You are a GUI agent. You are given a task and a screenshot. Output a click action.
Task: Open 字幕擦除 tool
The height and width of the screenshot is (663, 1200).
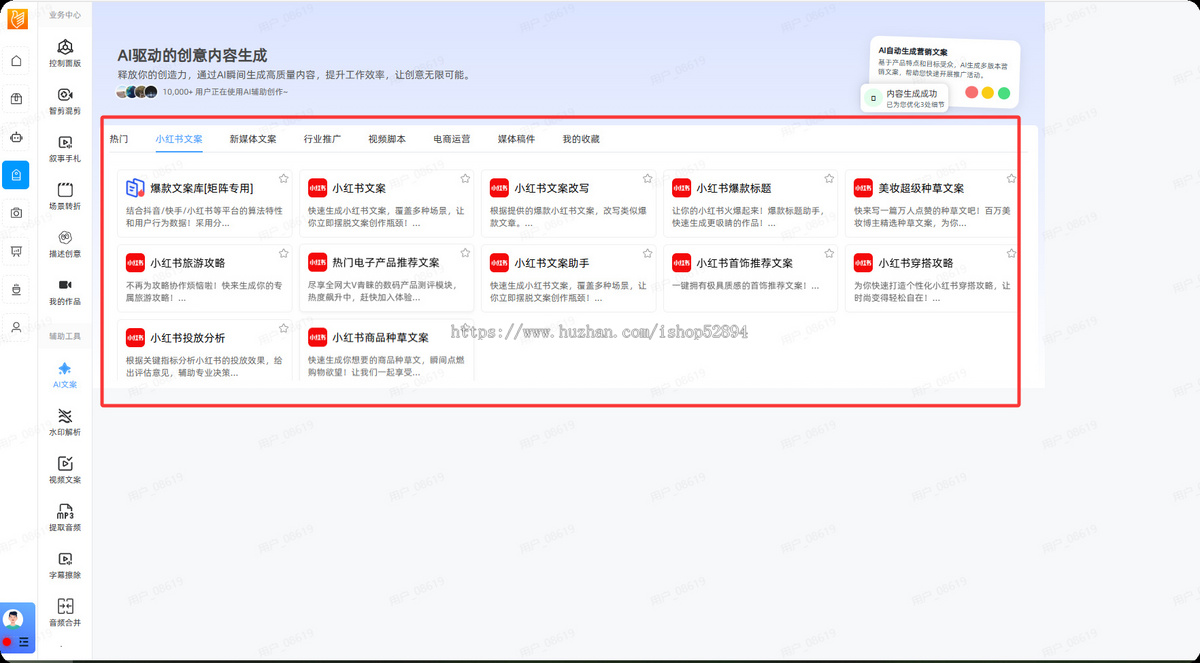(x=65, y=565)
